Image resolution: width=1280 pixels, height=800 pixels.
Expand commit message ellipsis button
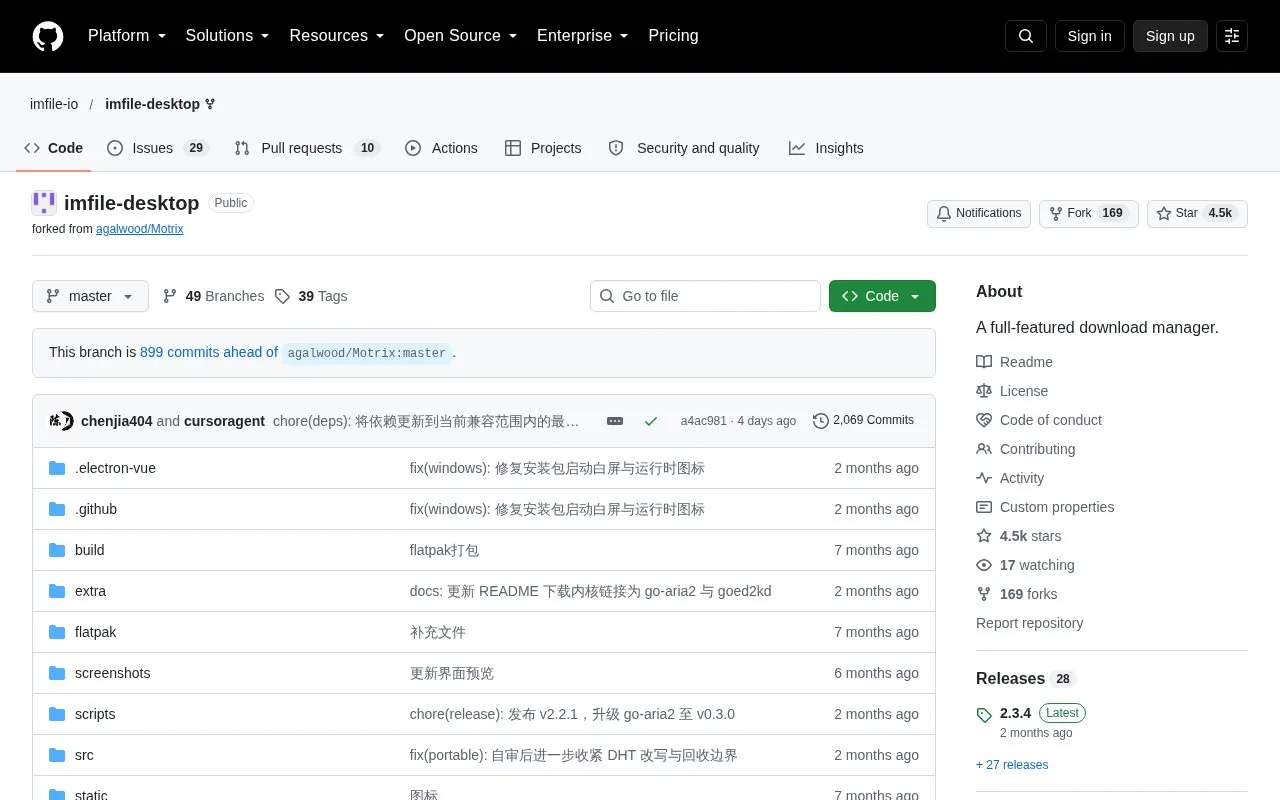tap(615, 421)
